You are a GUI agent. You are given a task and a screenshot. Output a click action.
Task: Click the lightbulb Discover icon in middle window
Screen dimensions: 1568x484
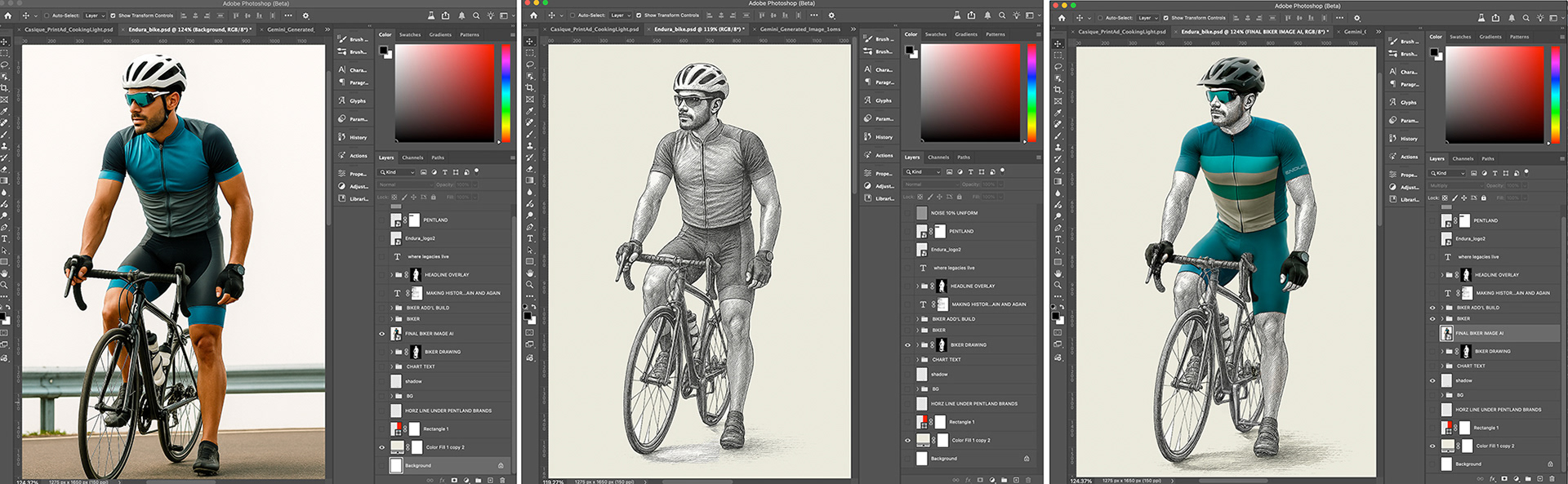[x=1017, y=15]
